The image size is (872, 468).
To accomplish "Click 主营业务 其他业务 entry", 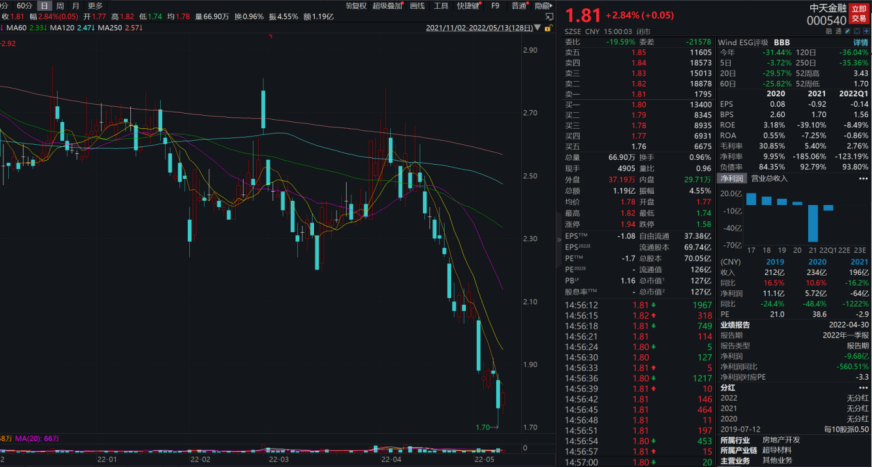I will [776, 460].
